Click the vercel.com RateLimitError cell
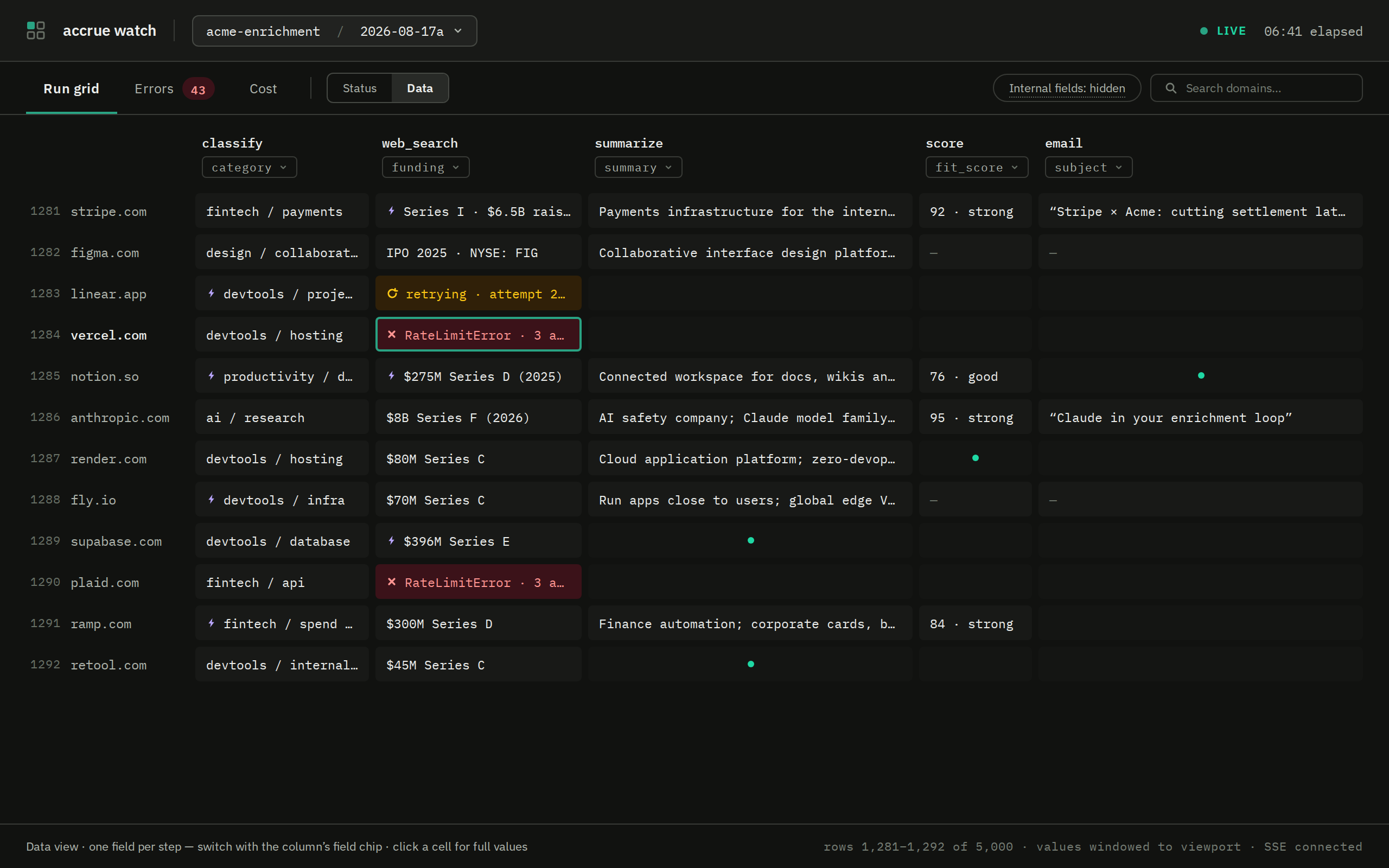The image size is (1389, 868). coord(478,334)
